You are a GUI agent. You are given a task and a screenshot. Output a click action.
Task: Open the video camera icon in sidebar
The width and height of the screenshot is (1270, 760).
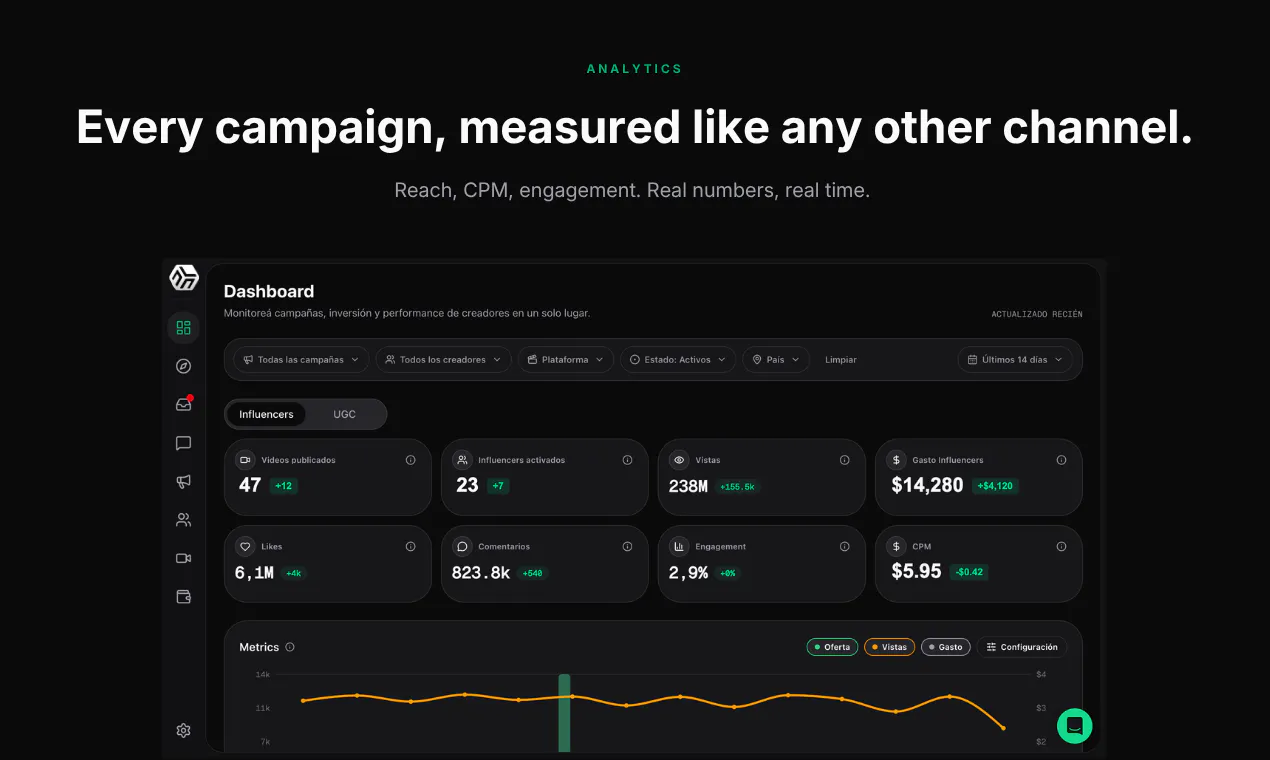tap(183, 558)
